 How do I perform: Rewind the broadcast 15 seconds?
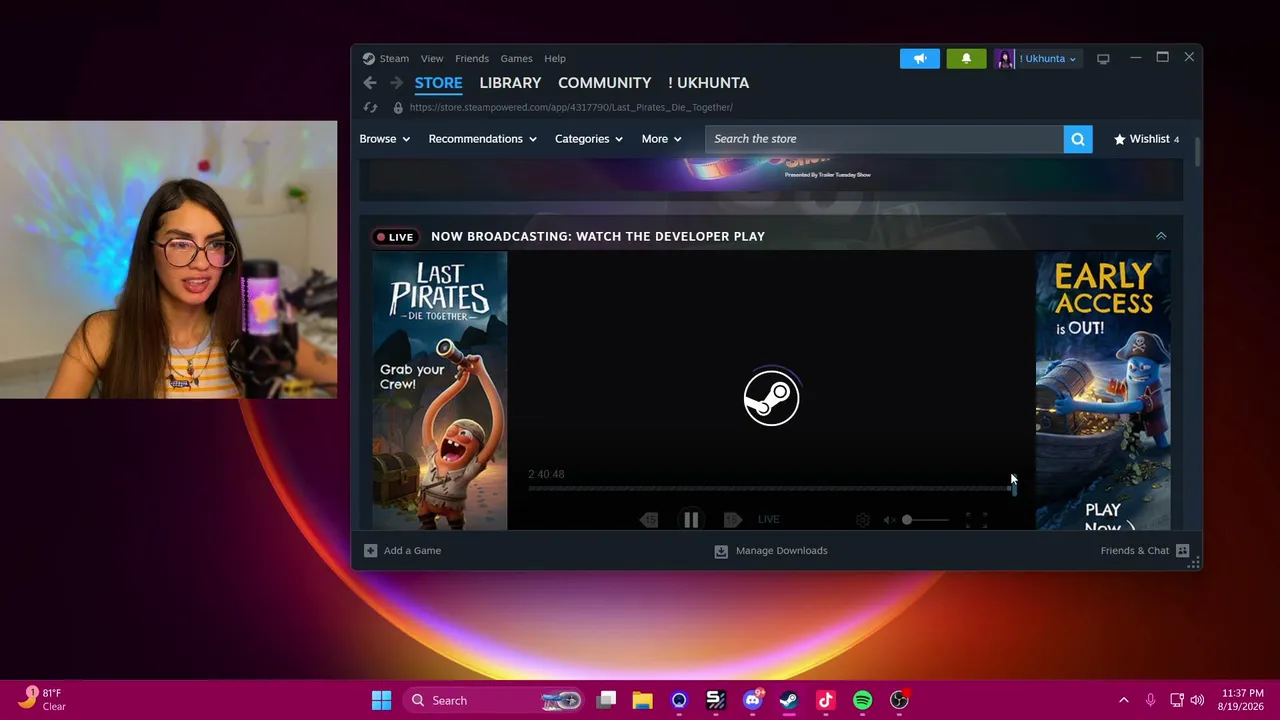(x=649, y=519)
